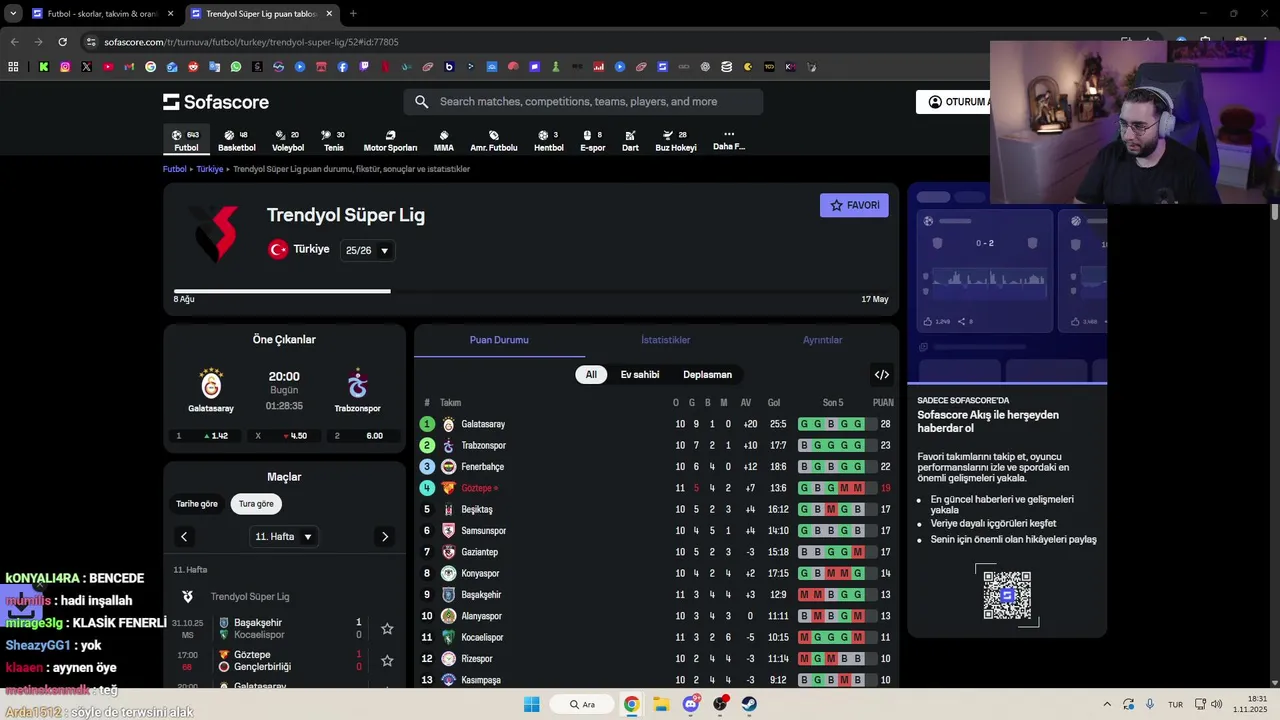
Task: Reload the page in the browser
Action: (62, 42)
